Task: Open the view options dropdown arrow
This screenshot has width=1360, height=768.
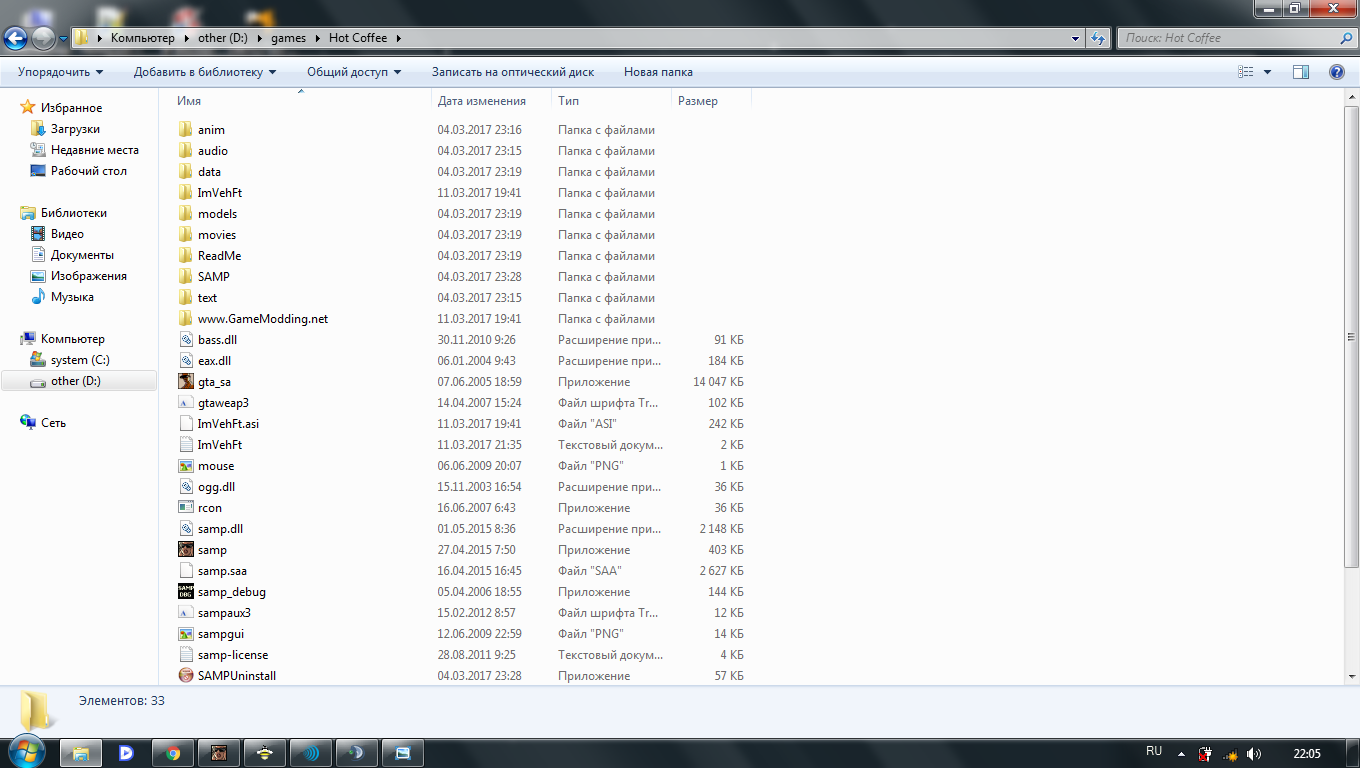Action: (1268, 72)
